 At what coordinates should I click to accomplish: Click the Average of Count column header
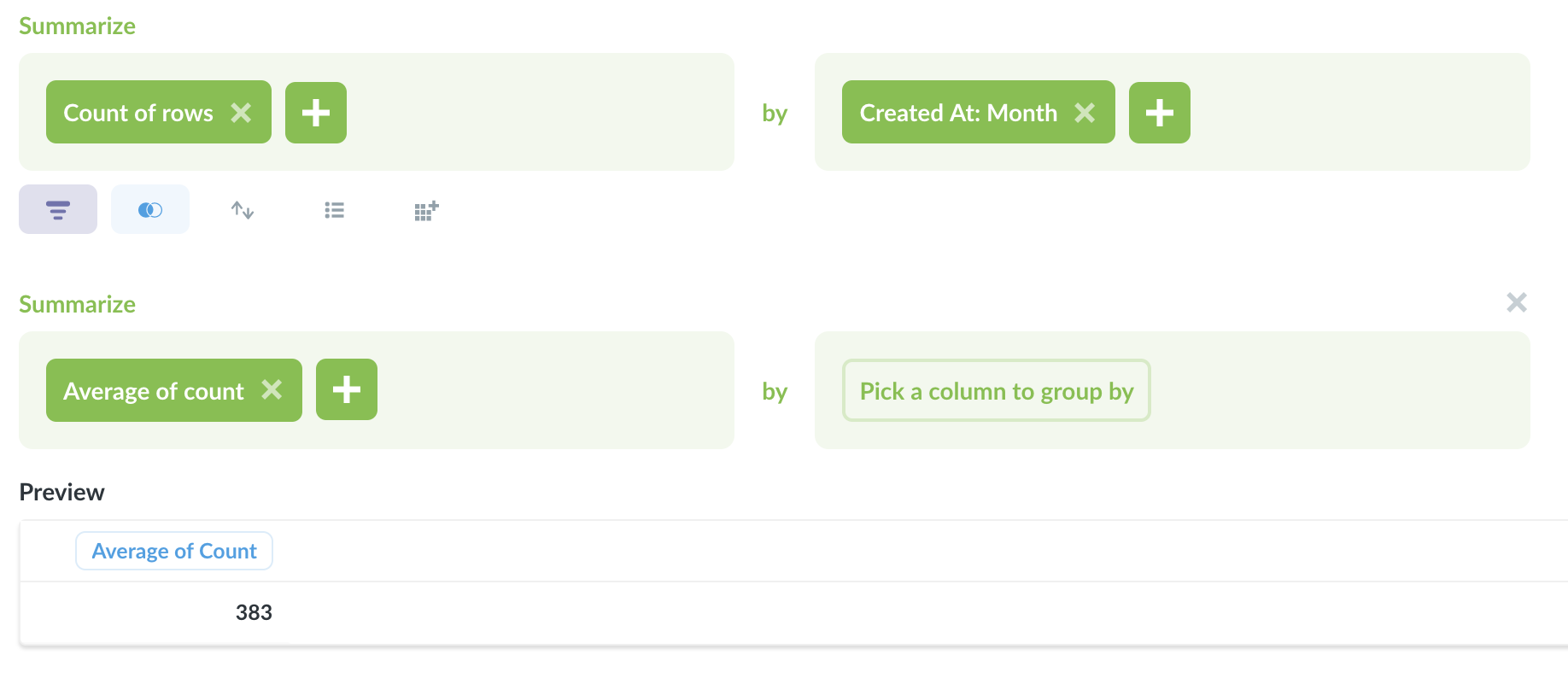[174, 551]
